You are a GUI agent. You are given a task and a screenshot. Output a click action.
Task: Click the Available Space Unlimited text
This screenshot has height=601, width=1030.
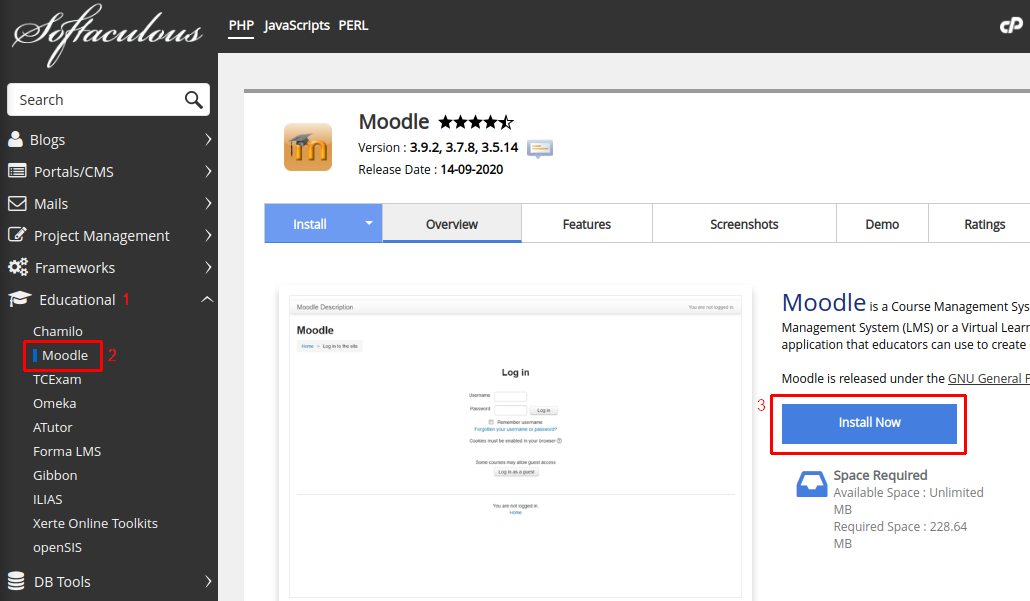[908, 501]
